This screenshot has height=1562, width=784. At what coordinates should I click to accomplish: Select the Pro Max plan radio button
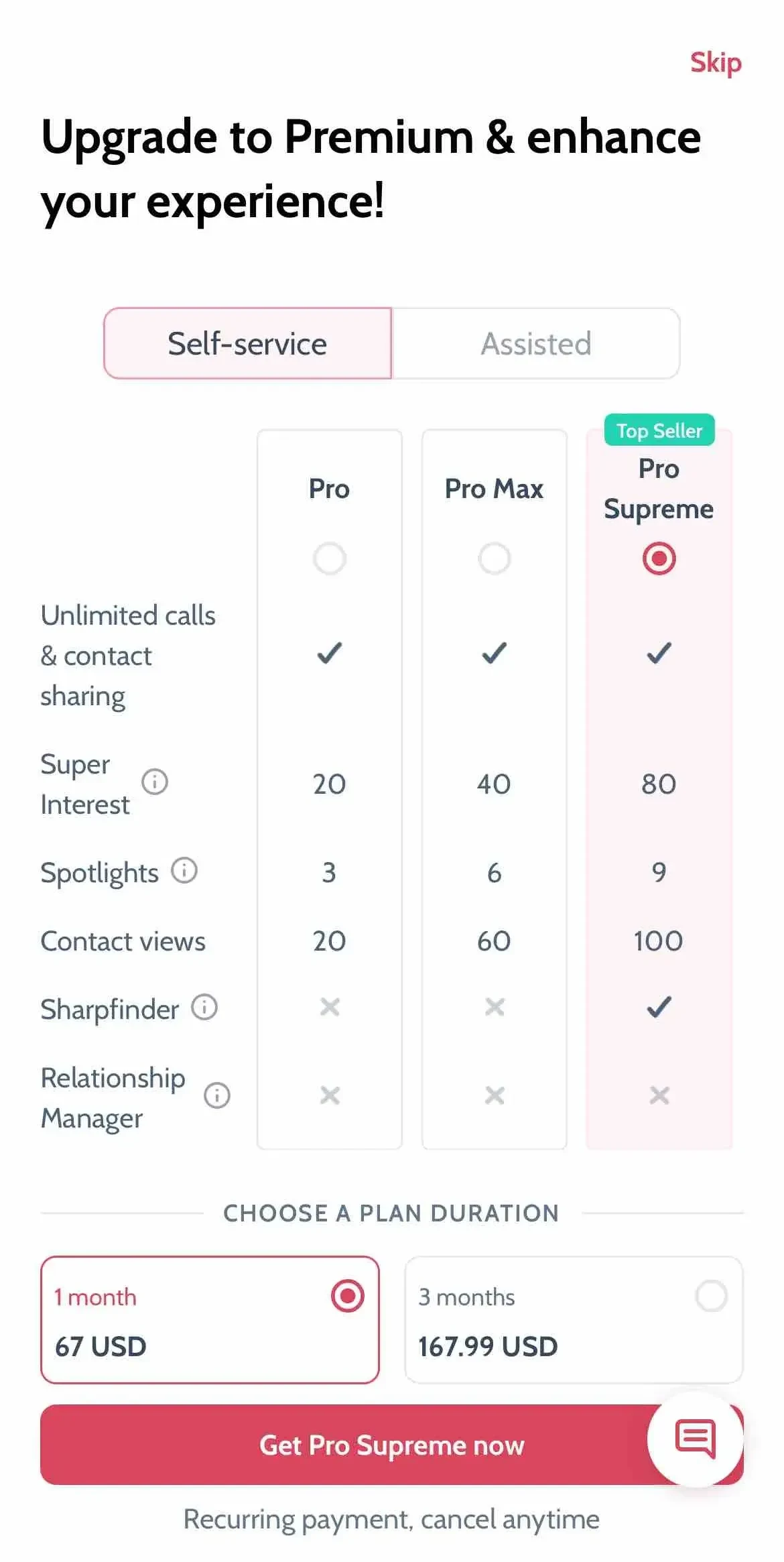point(495,558)
